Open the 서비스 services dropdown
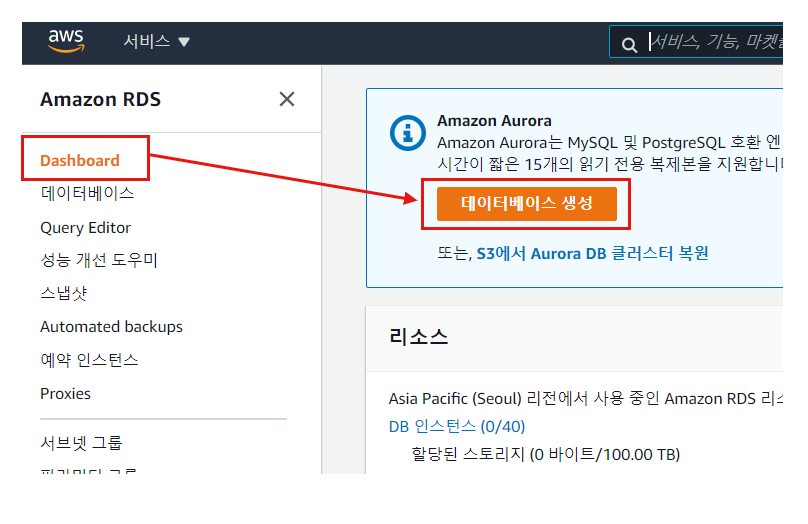This screenshot has height=524, width=808. 156,41
